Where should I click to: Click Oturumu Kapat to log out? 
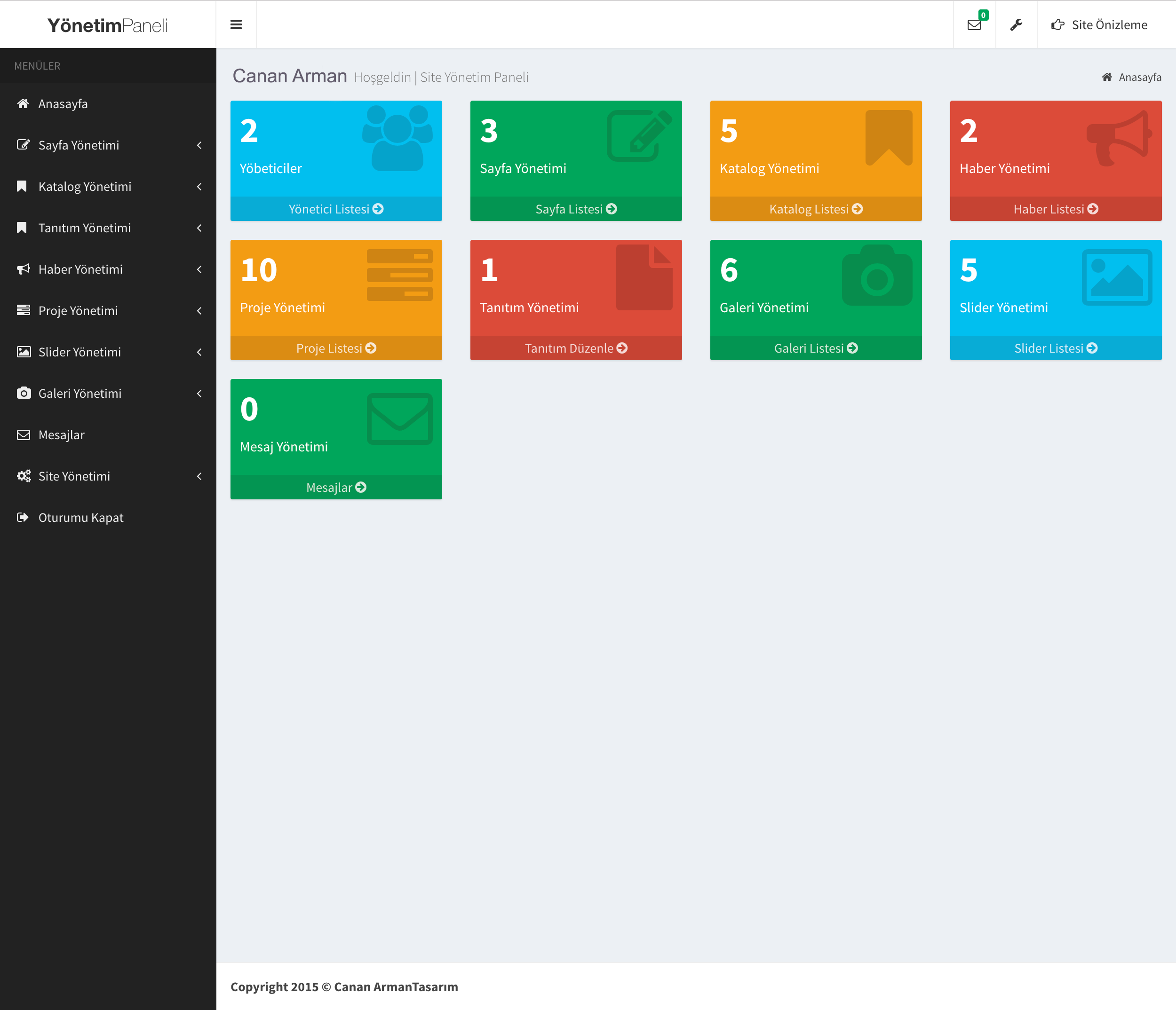[x=108, y=518]
